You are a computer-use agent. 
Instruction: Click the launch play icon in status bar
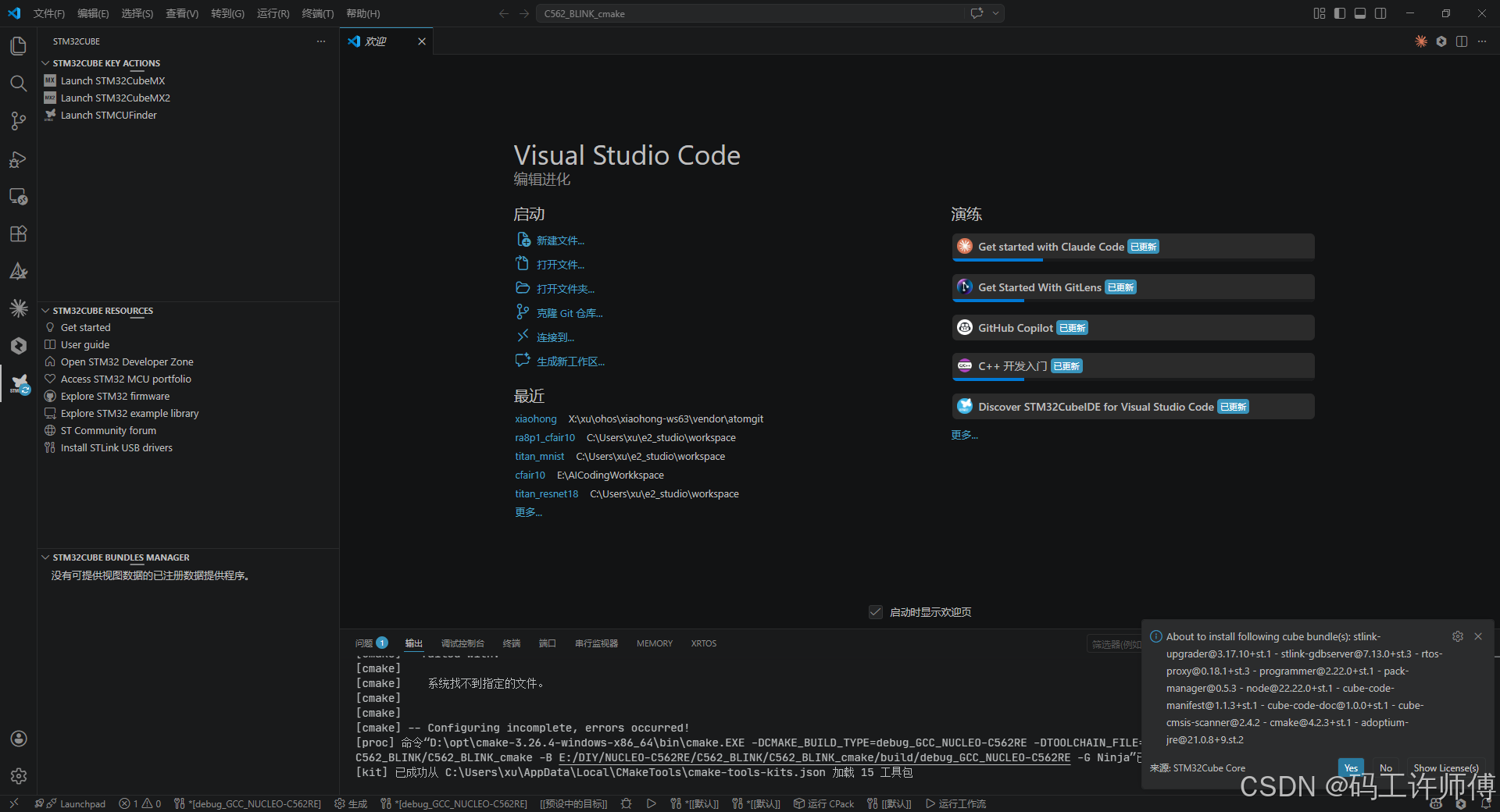pos(651,803)
